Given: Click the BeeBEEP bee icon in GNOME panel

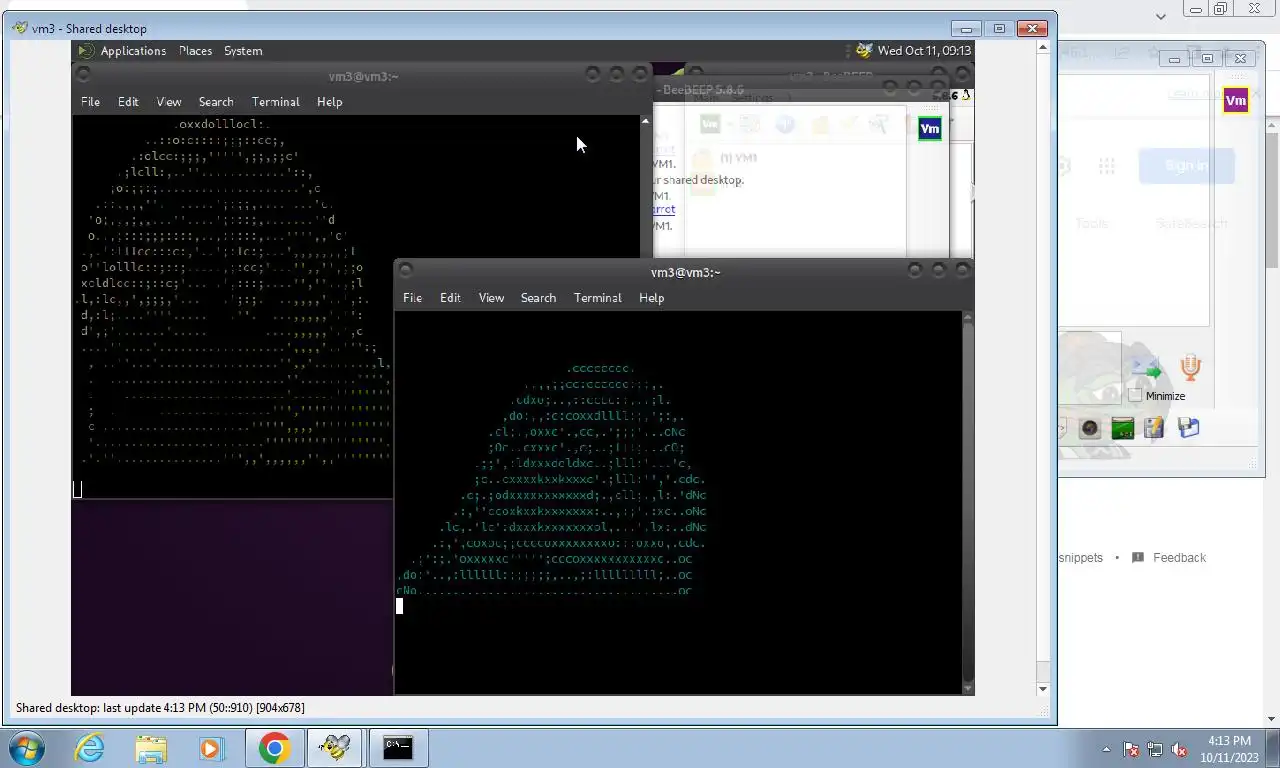Looking at the screenshot, I should (864, 50).
